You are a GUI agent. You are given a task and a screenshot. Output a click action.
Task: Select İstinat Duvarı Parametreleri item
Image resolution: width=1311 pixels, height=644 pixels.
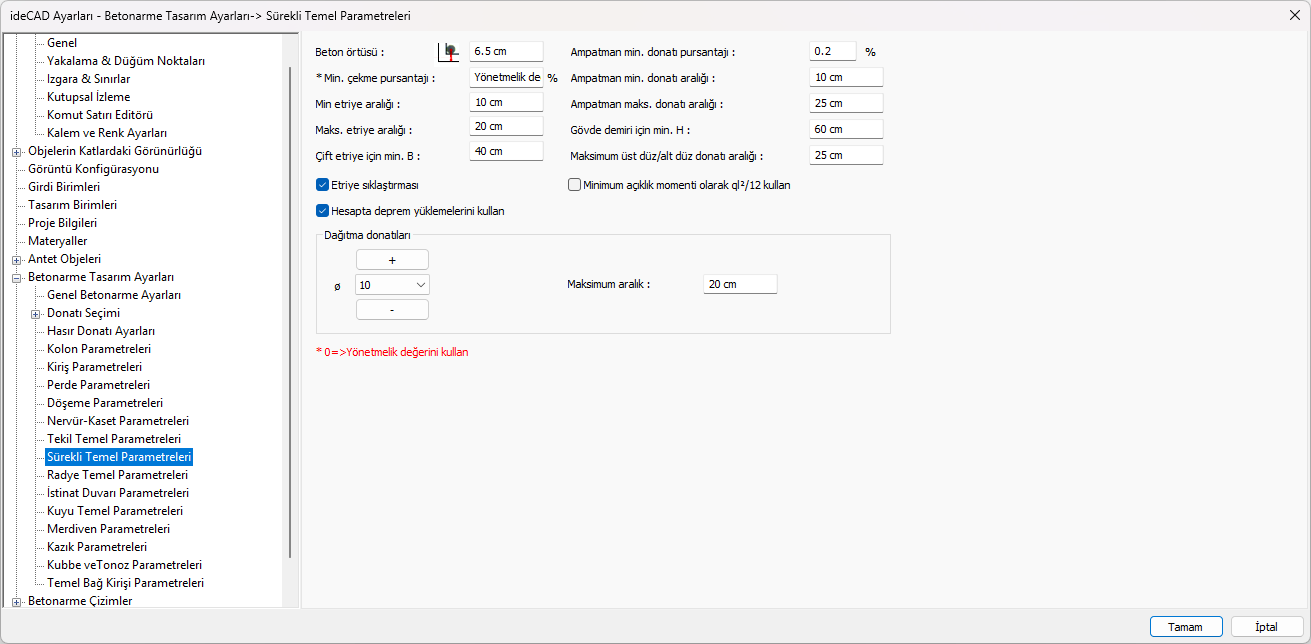[118, 494]
